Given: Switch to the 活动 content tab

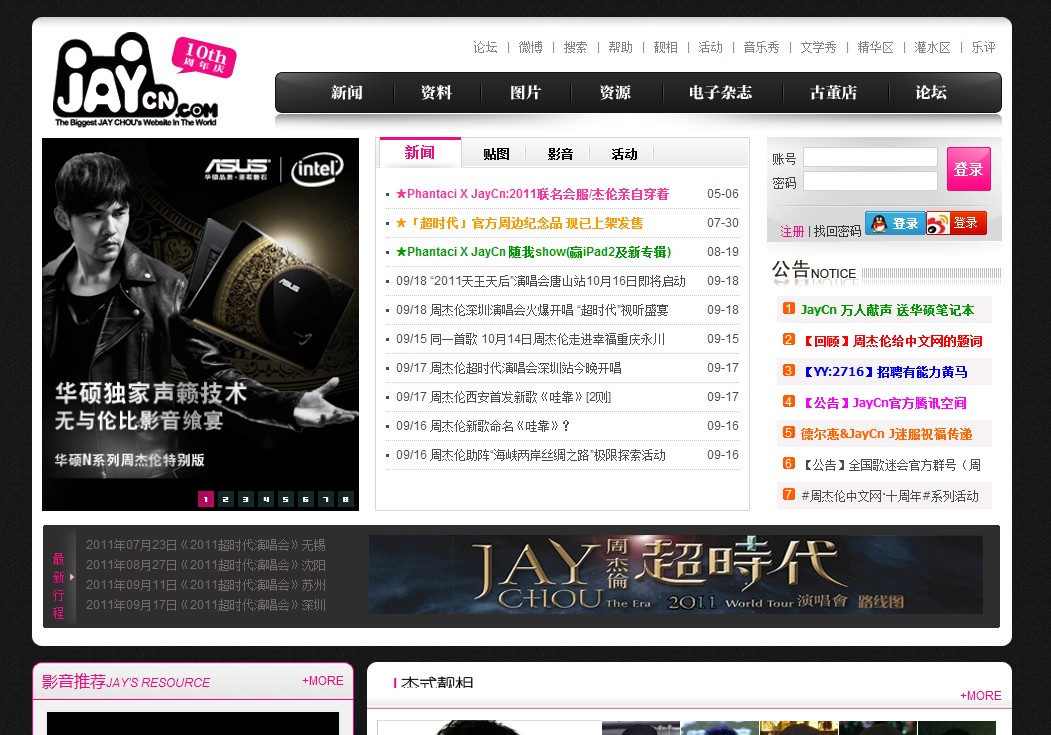Looking at the screenshot, I should tap(624, 154).
